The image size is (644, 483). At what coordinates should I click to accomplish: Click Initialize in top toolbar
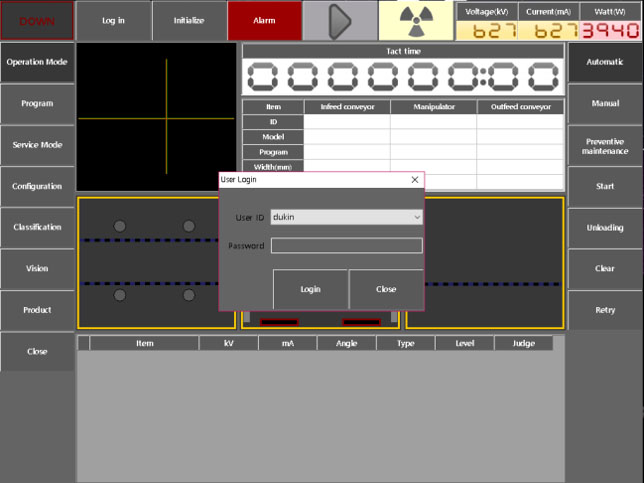pos(189,21)
